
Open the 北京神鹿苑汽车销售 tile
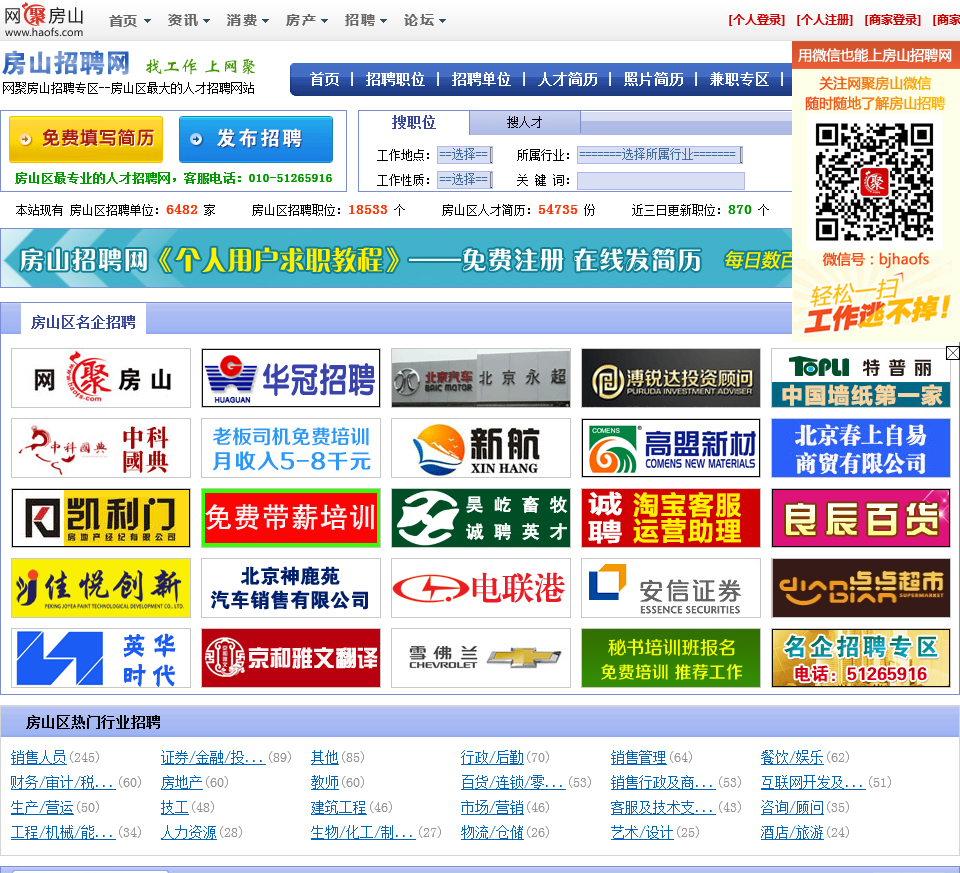coord(291,588)
